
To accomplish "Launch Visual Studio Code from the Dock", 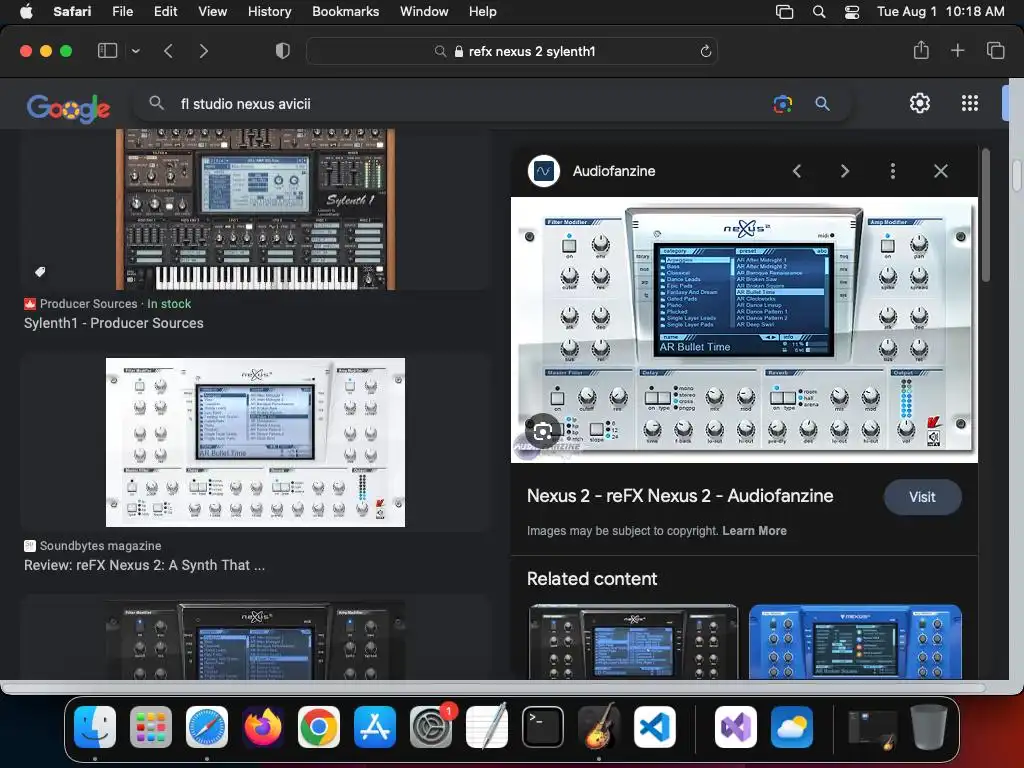I will (655, 726).
